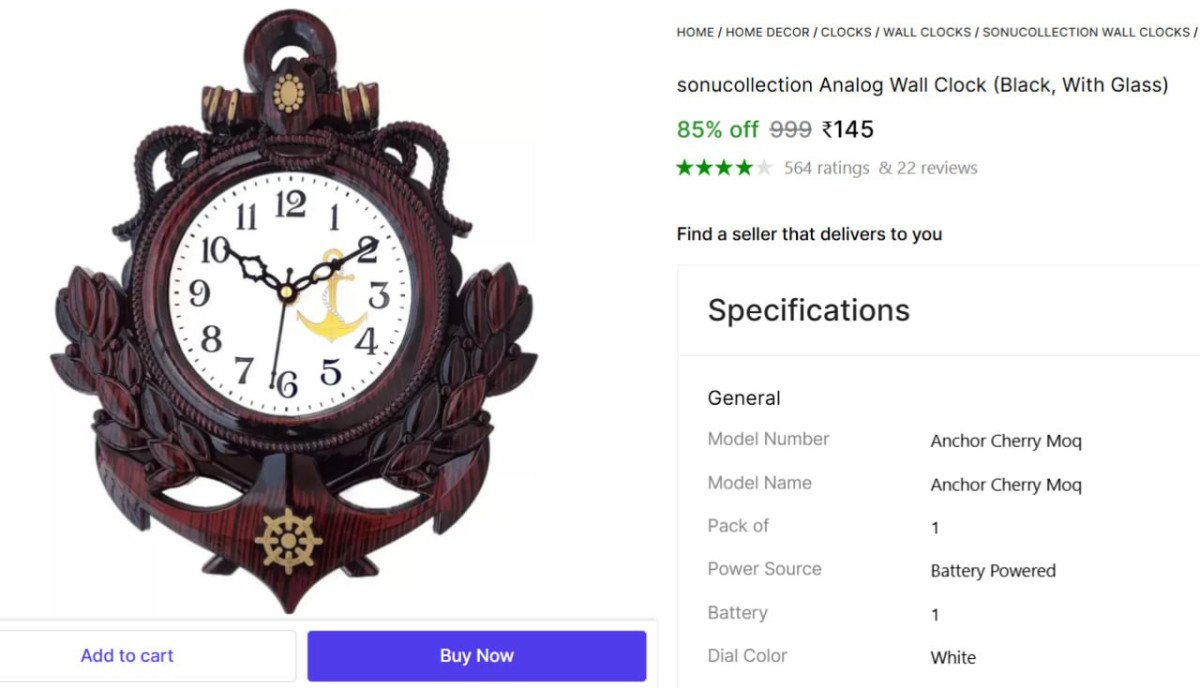Click the Battery Powered power source value
Image resolution: width=1200 pixels, height=688 pixels.
pyautogui.click(x=992, y=571)
